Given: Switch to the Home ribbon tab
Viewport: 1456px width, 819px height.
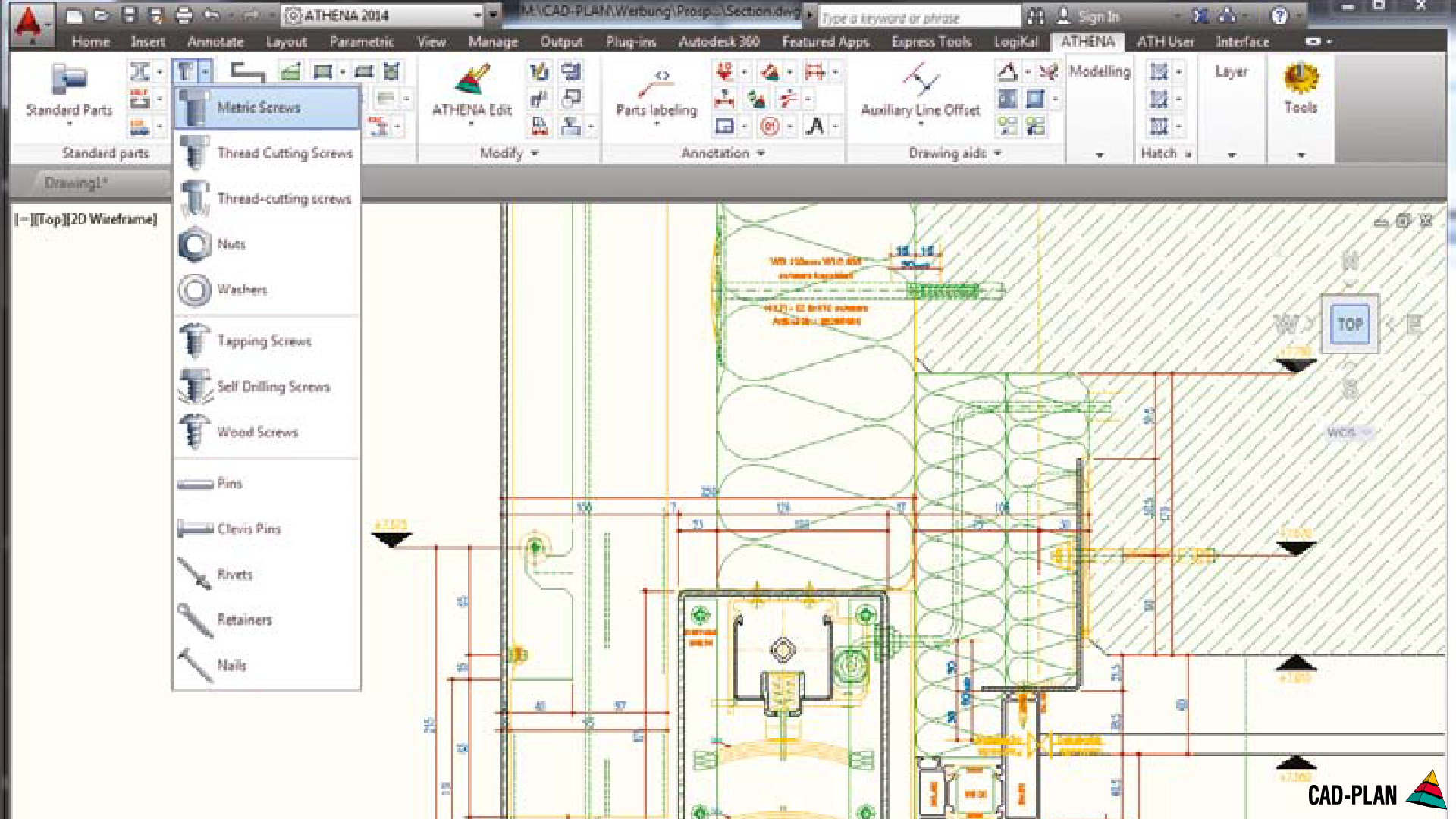Looking at the screenshot, I should click(90, 42).
